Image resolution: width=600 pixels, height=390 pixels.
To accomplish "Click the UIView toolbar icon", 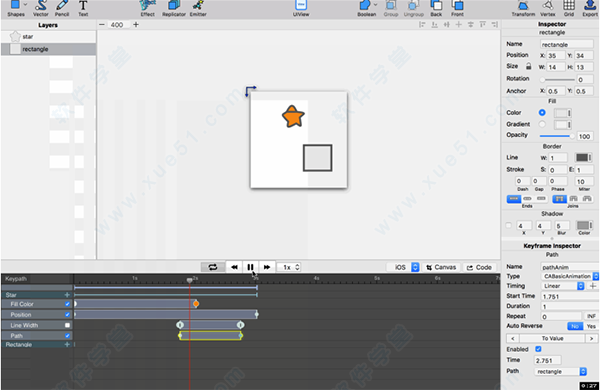I will pyautogui.click(x=301, y=8).
